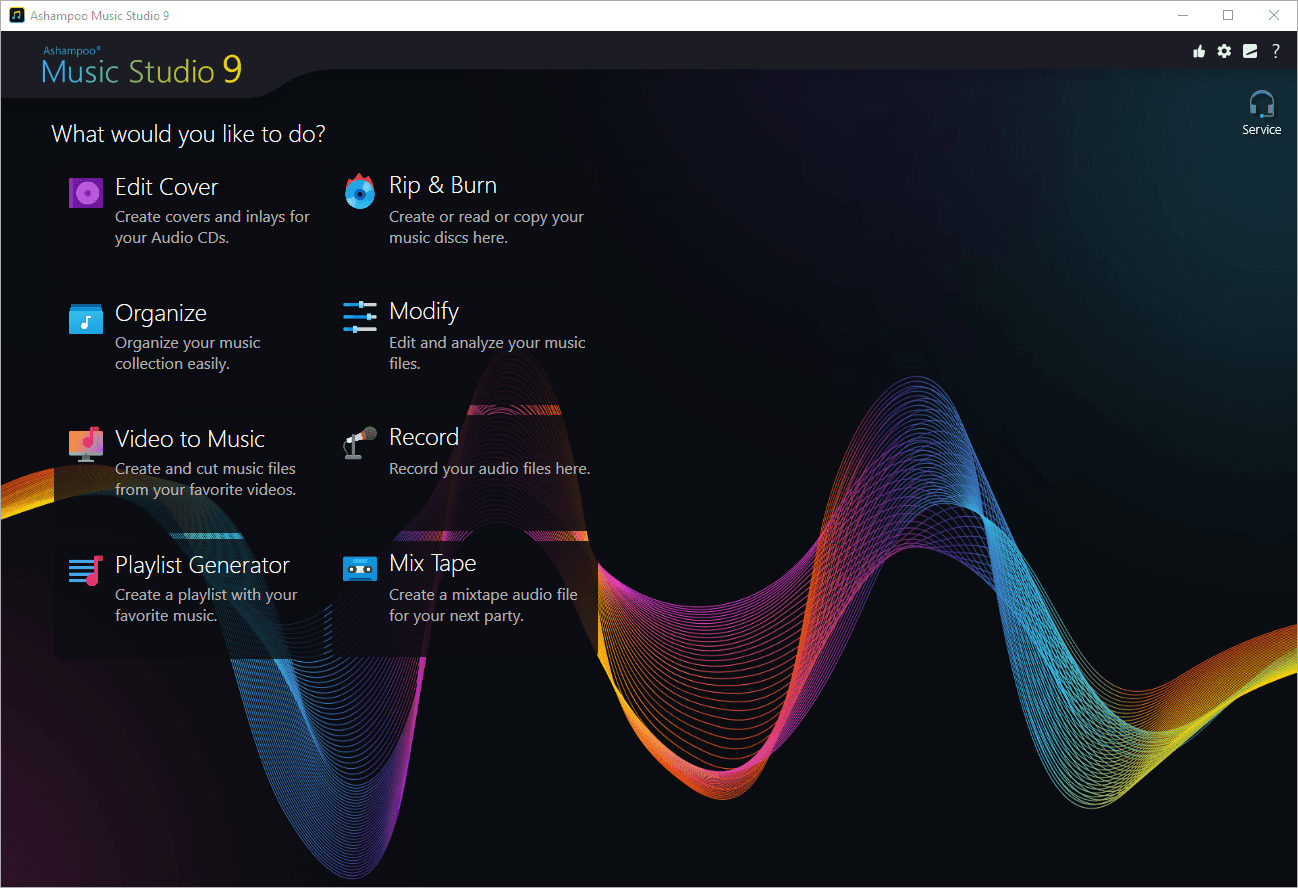Close the Ashampoo Music Studio window
Viewport: 1298px width, 888px height.
[1273, 15]
